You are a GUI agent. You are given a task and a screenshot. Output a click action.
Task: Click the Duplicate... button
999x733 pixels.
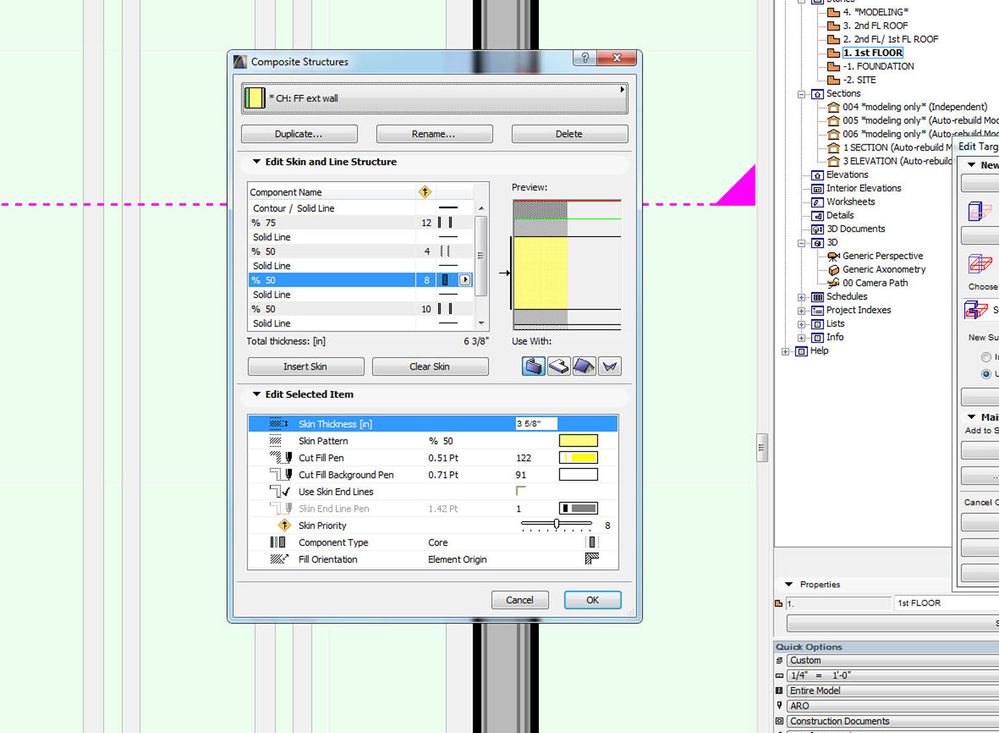[299, 134]
